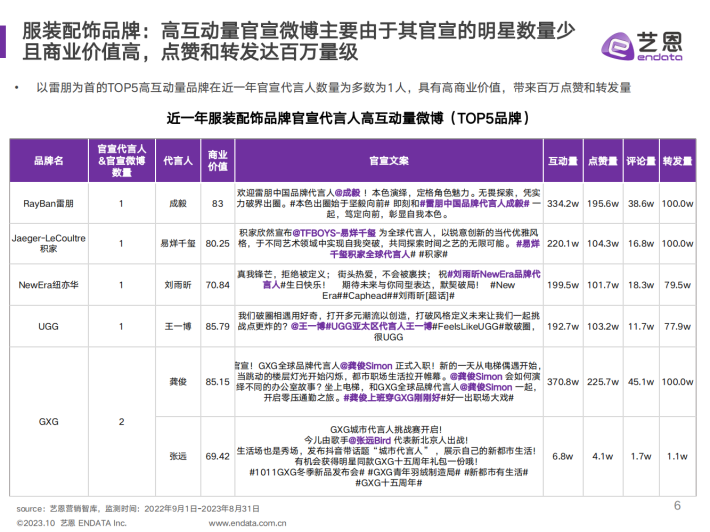
Task: Select the 品牌名 column header
Action: tap(49, 161)
